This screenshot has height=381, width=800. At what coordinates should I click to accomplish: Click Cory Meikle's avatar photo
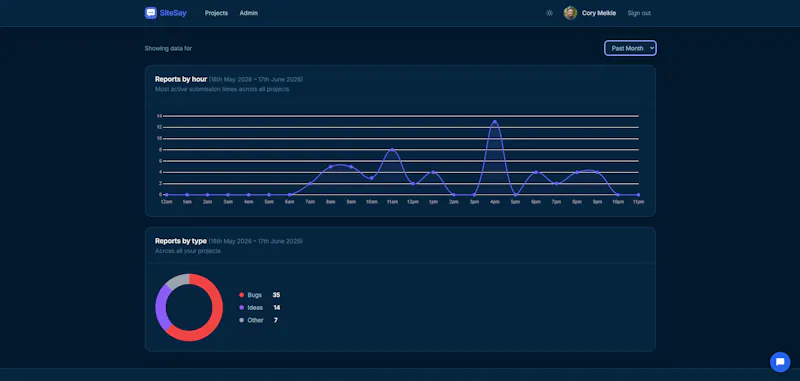(570, 13)
